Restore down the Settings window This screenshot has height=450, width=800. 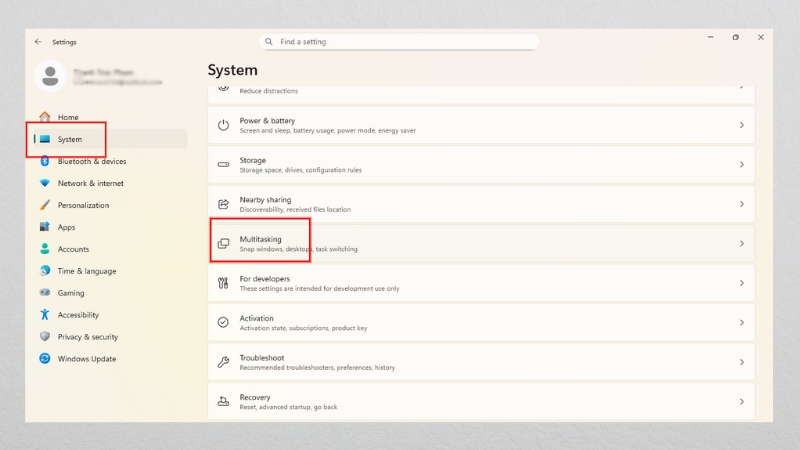[x=736, y=37]
